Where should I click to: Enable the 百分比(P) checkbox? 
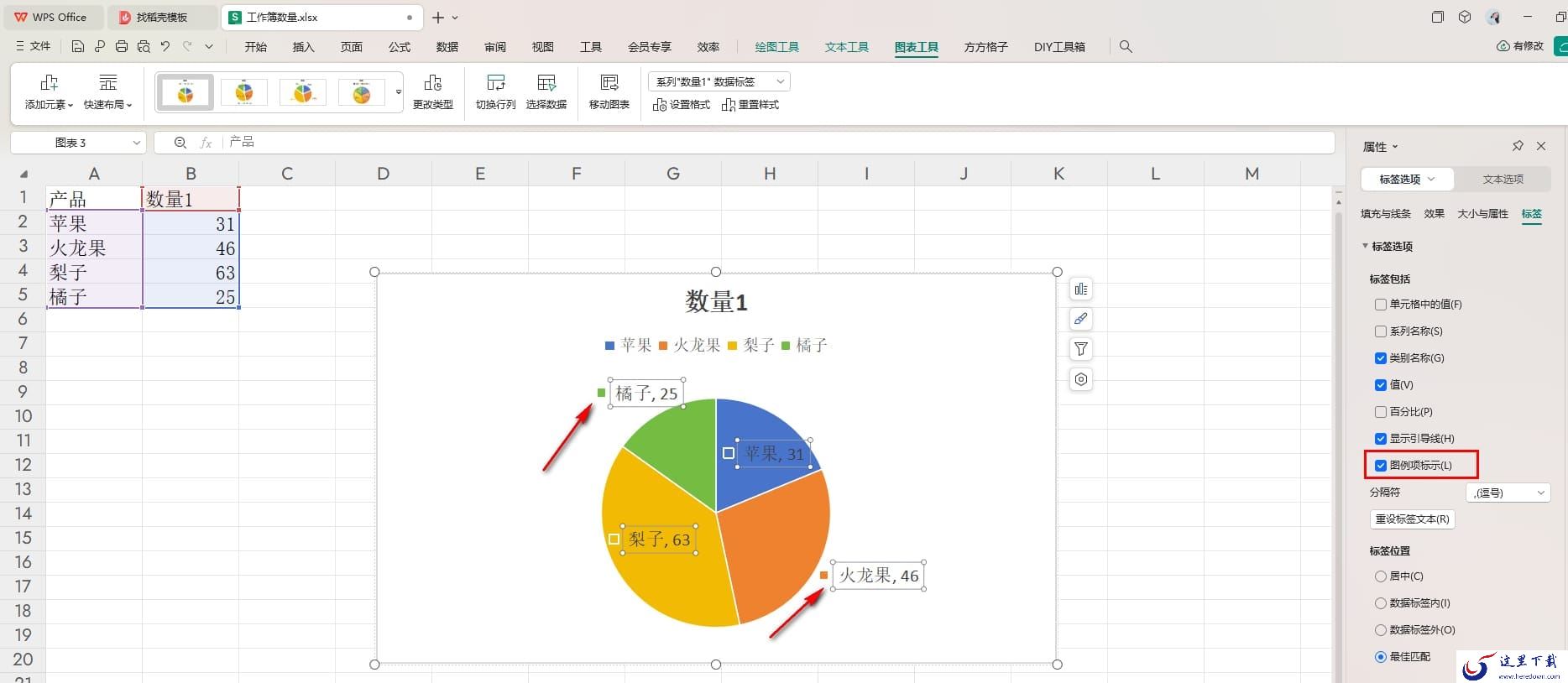click(x=1380, y=412)
